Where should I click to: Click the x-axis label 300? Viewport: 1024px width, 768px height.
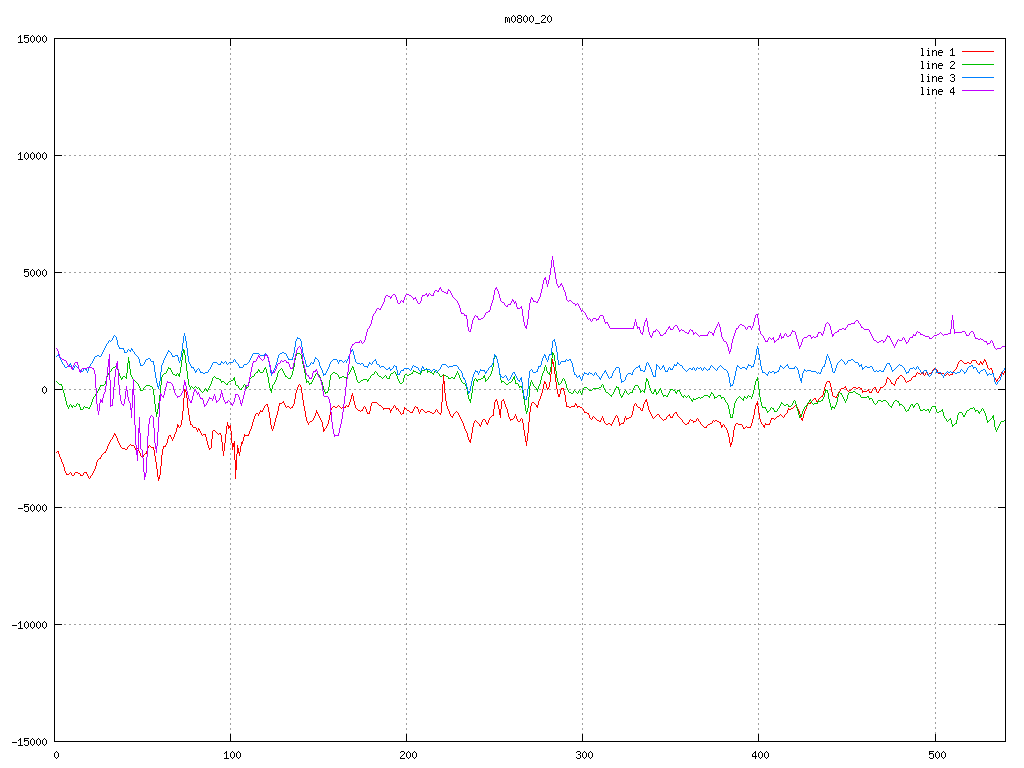[x=584, y=756]
